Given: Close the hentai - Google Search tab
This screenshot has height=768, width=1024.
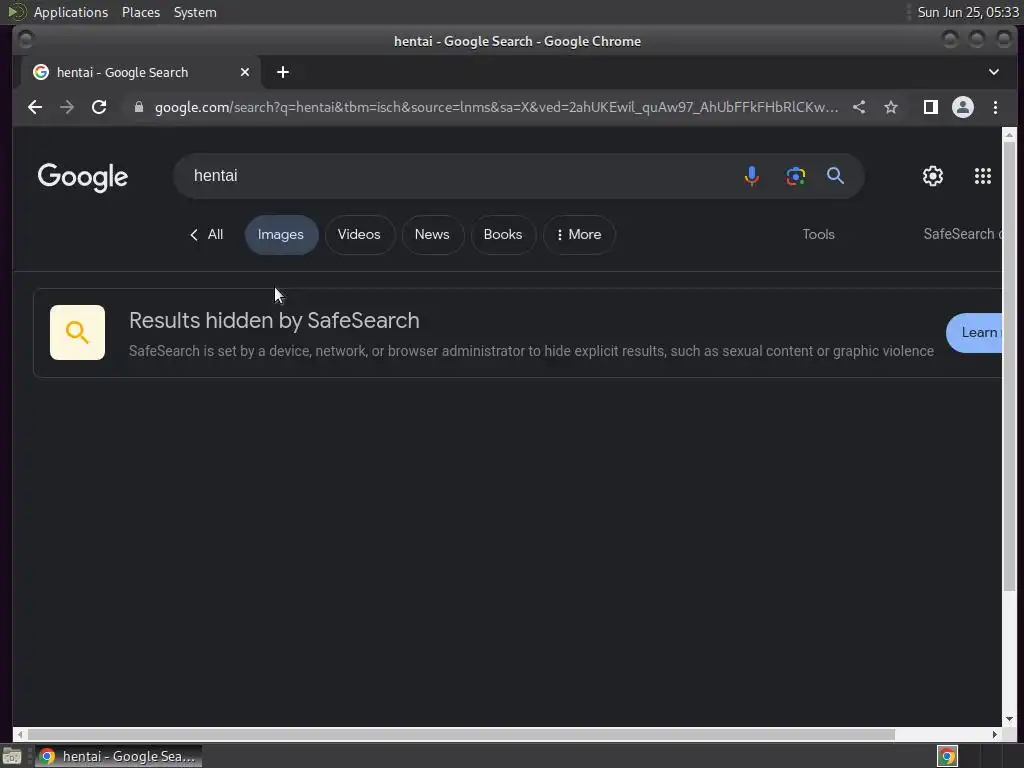Looking at the screenshot, I should (245, 72).
